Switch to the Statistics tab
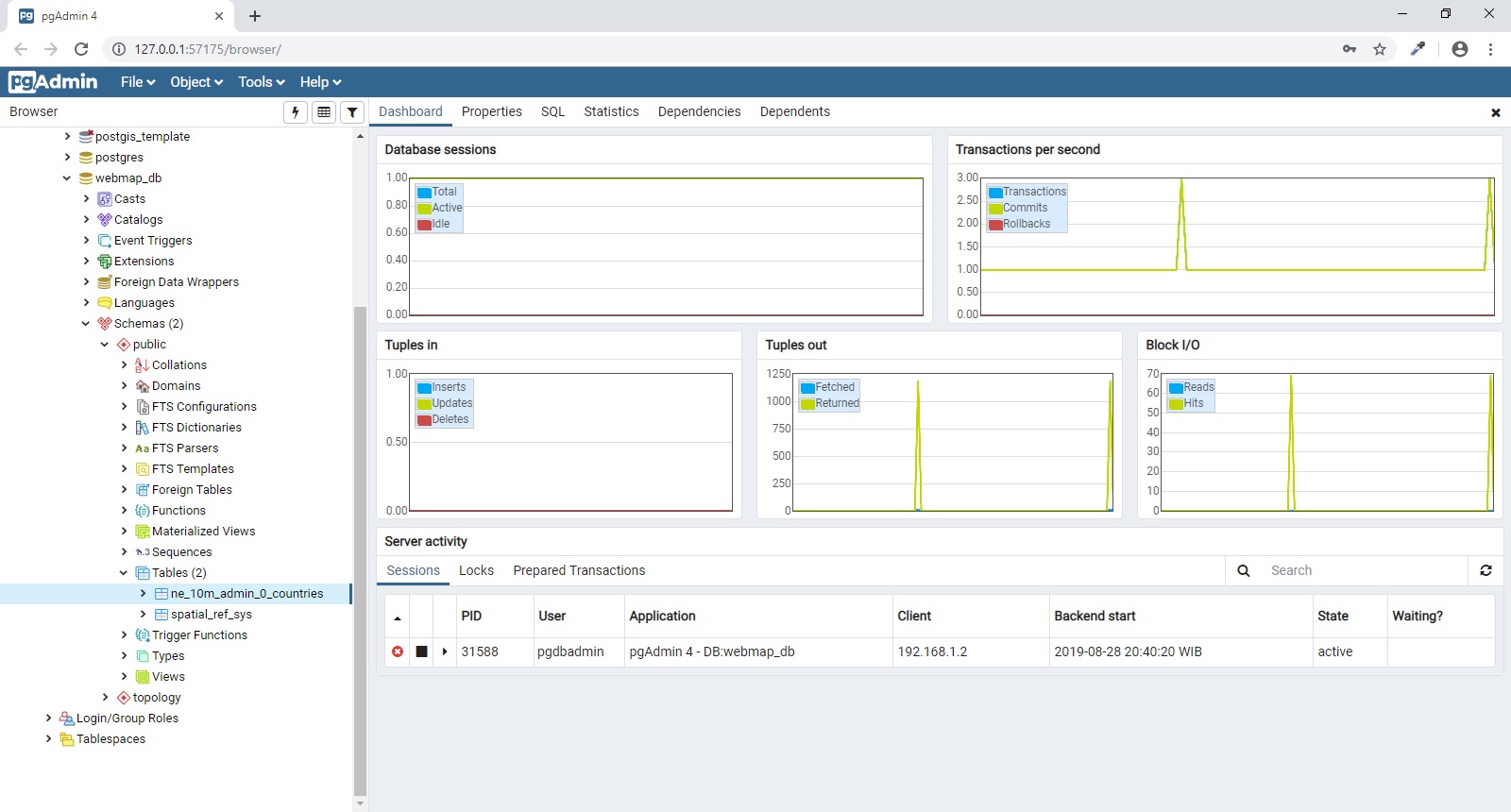This screenshot has width=1511, height=812. (x=611, y=111)
